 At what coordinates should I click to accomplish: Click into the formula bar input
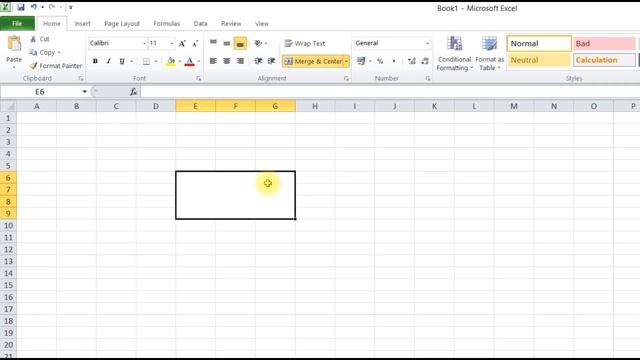pos(390,92)
